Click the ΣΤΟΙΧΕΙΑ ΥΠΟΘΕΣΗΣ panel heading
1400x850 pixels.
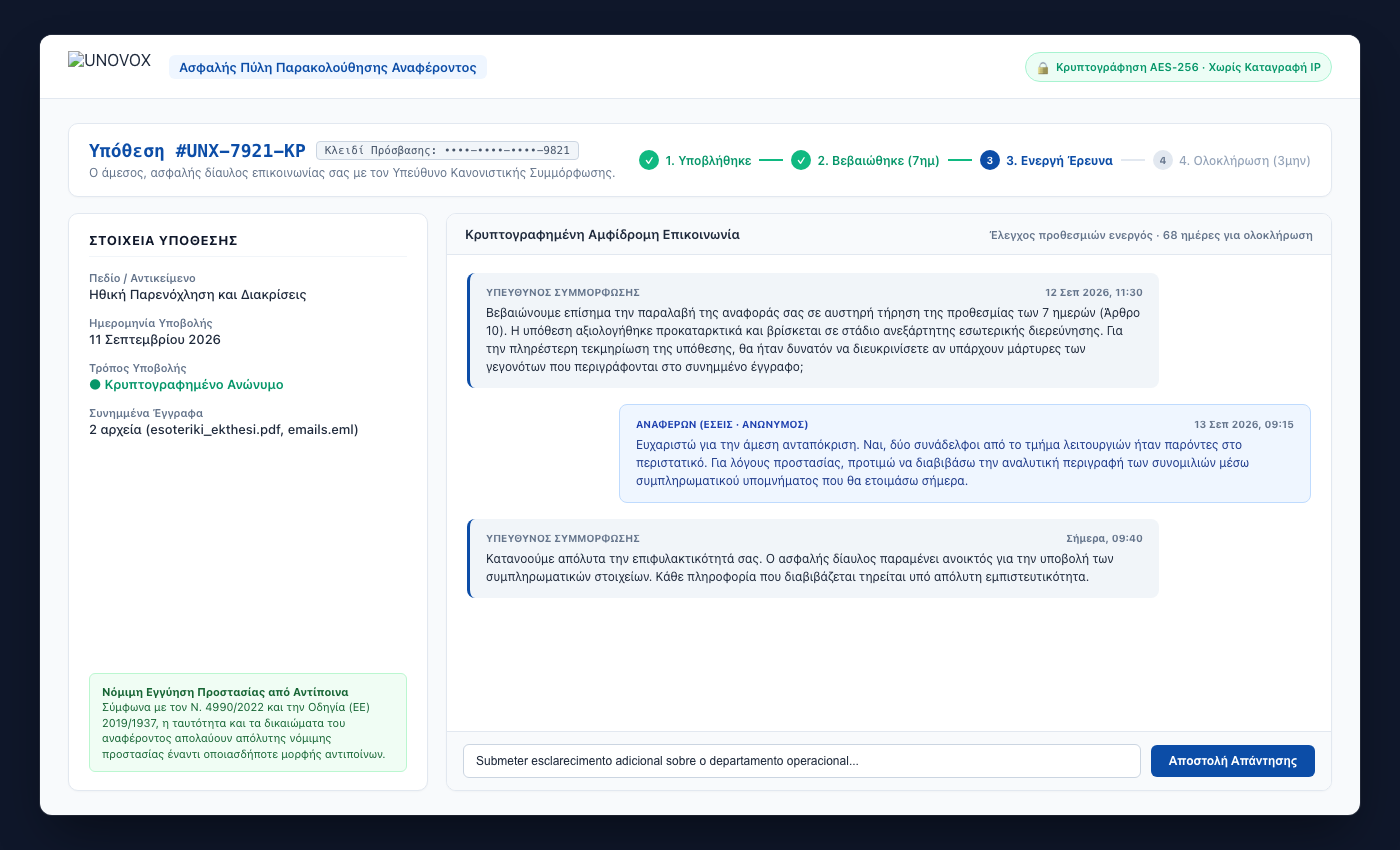tap(163, 240)
